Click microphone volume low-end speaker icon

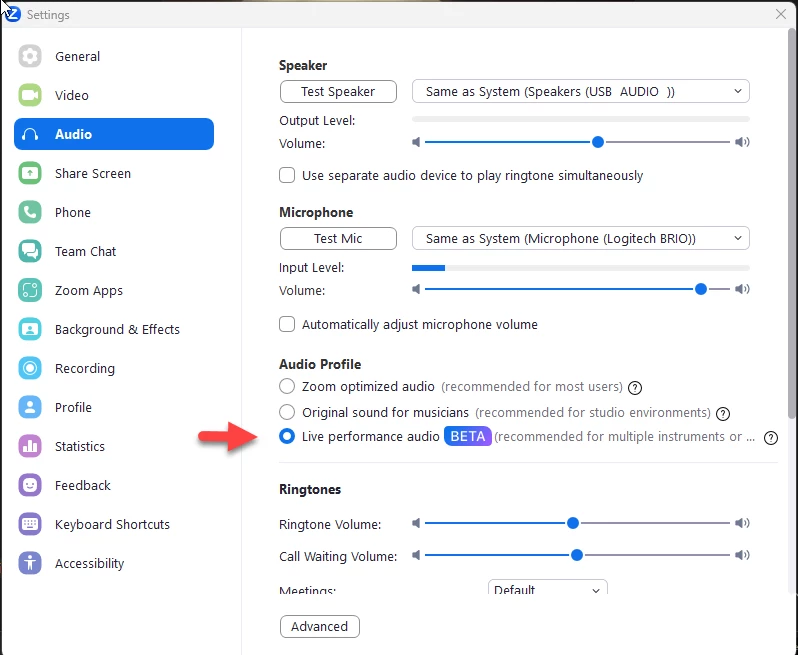coord(416,289)
